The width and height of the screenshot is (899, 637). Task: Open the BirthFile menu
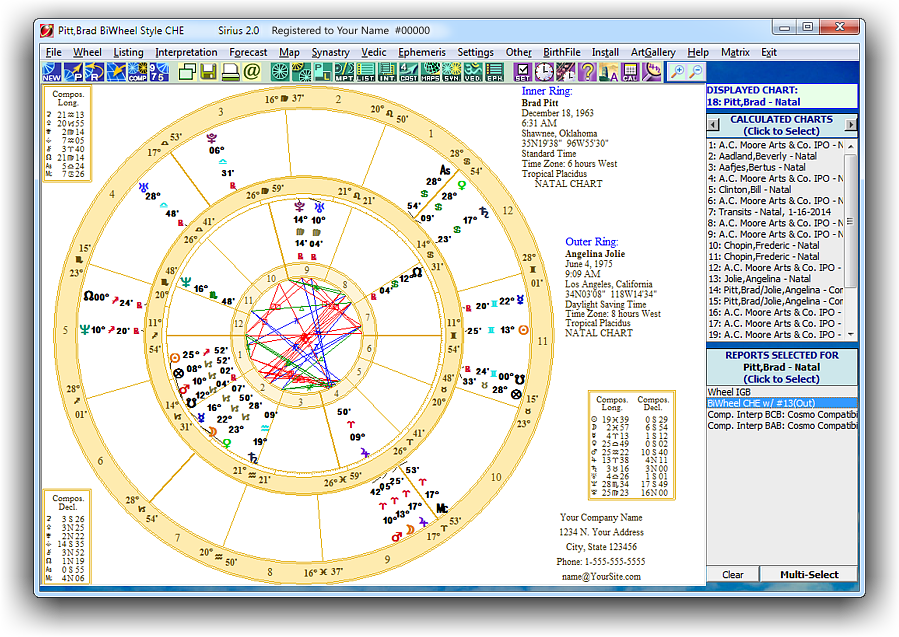(x=562, y=52)
